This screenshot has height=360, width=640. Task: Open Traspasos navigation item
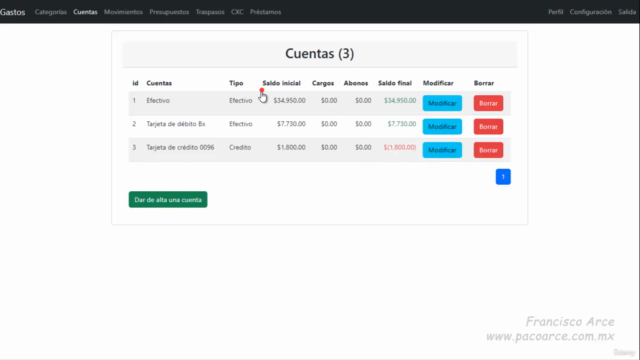[210, 12]
